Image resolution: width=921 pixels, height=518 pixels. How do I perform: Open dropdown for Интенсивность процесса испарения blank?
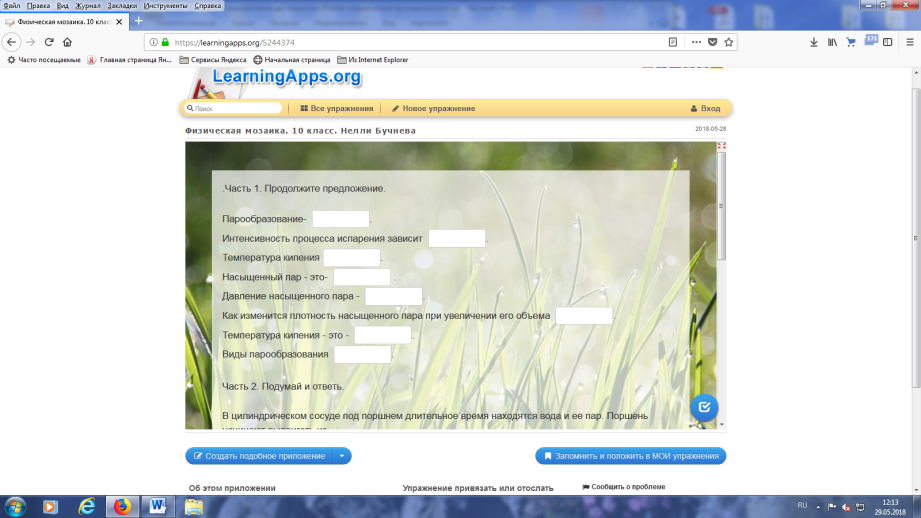click(x=457, y=238)
